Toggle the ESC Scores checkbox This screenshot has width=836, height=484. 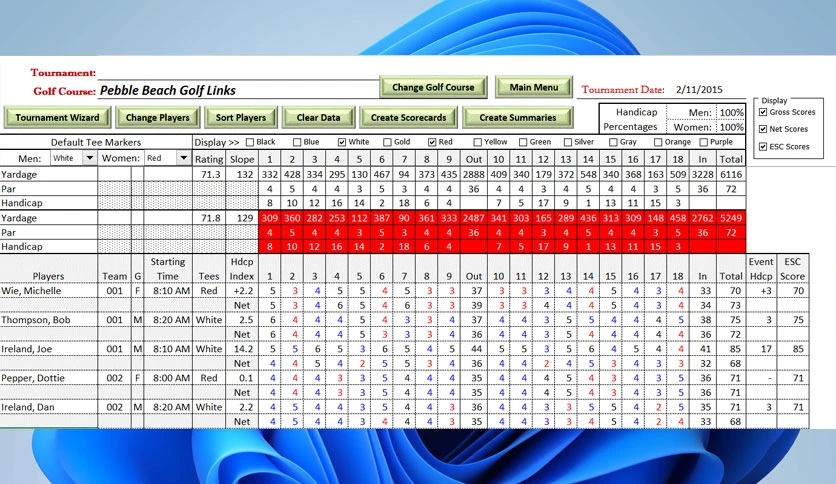coord(763,147)
